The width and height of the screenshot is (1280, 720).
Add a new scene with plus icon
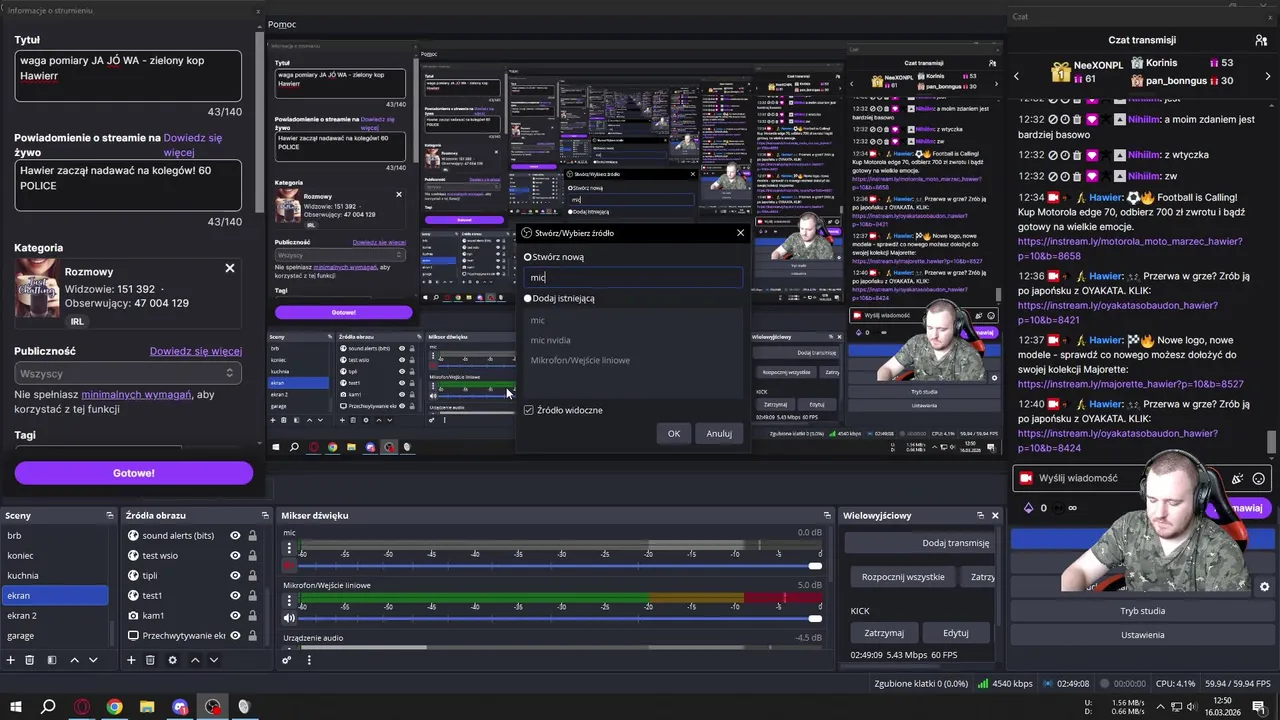[11, 660]
